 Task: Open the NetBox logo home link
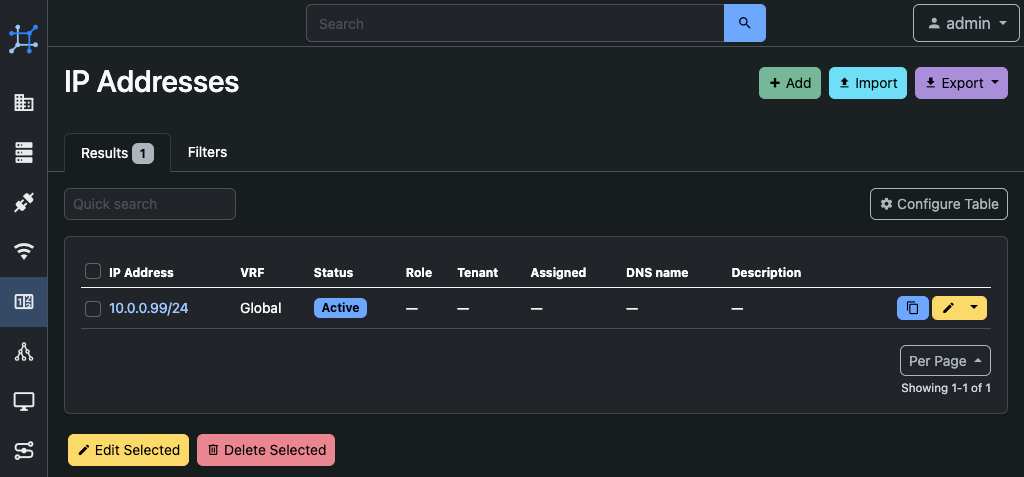pyautogui.click(x=24, y=39)
